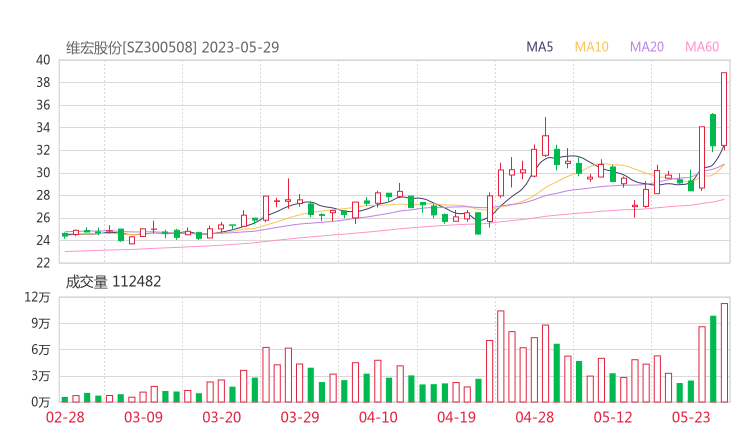Select the 03-09 date on the axis
Screen dimensions: 740x440
tap(144, 417)
